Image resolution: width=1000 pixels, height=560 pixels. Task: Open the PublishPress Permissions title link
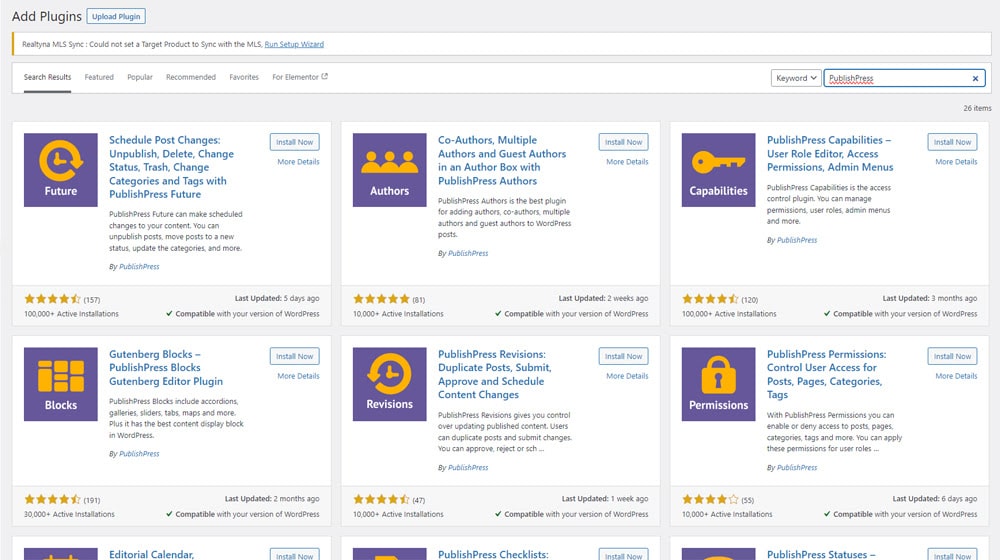coord(827,374)
